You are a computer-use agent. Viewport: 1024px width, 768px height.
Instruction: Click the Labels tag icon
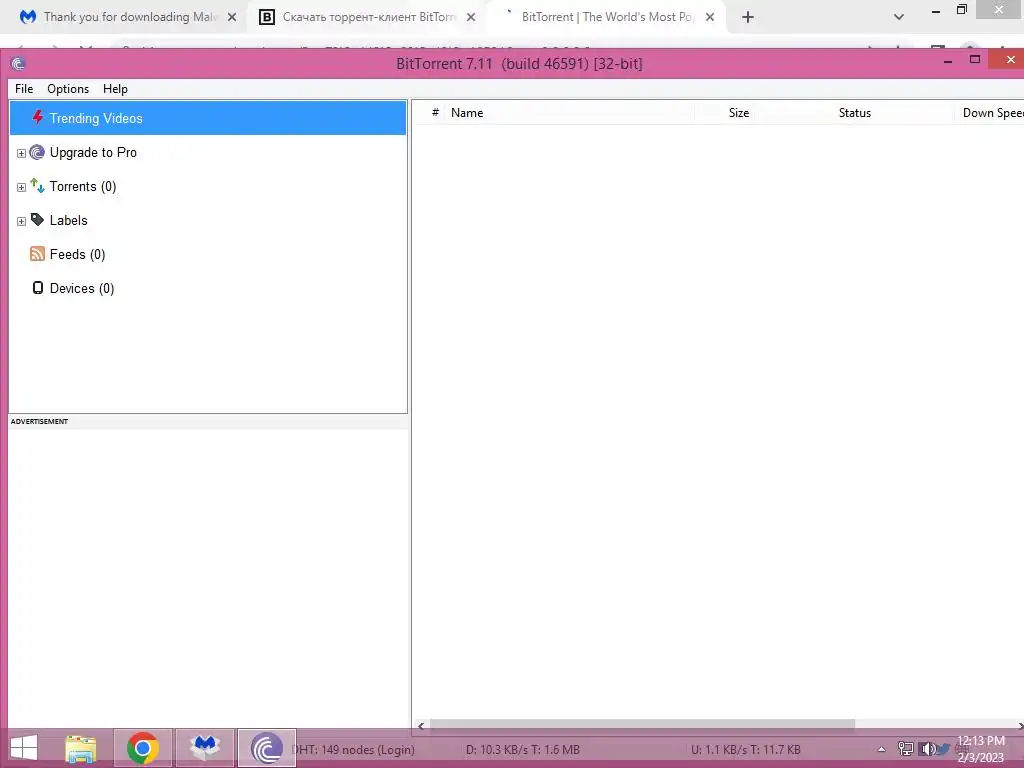pos(37,220)
